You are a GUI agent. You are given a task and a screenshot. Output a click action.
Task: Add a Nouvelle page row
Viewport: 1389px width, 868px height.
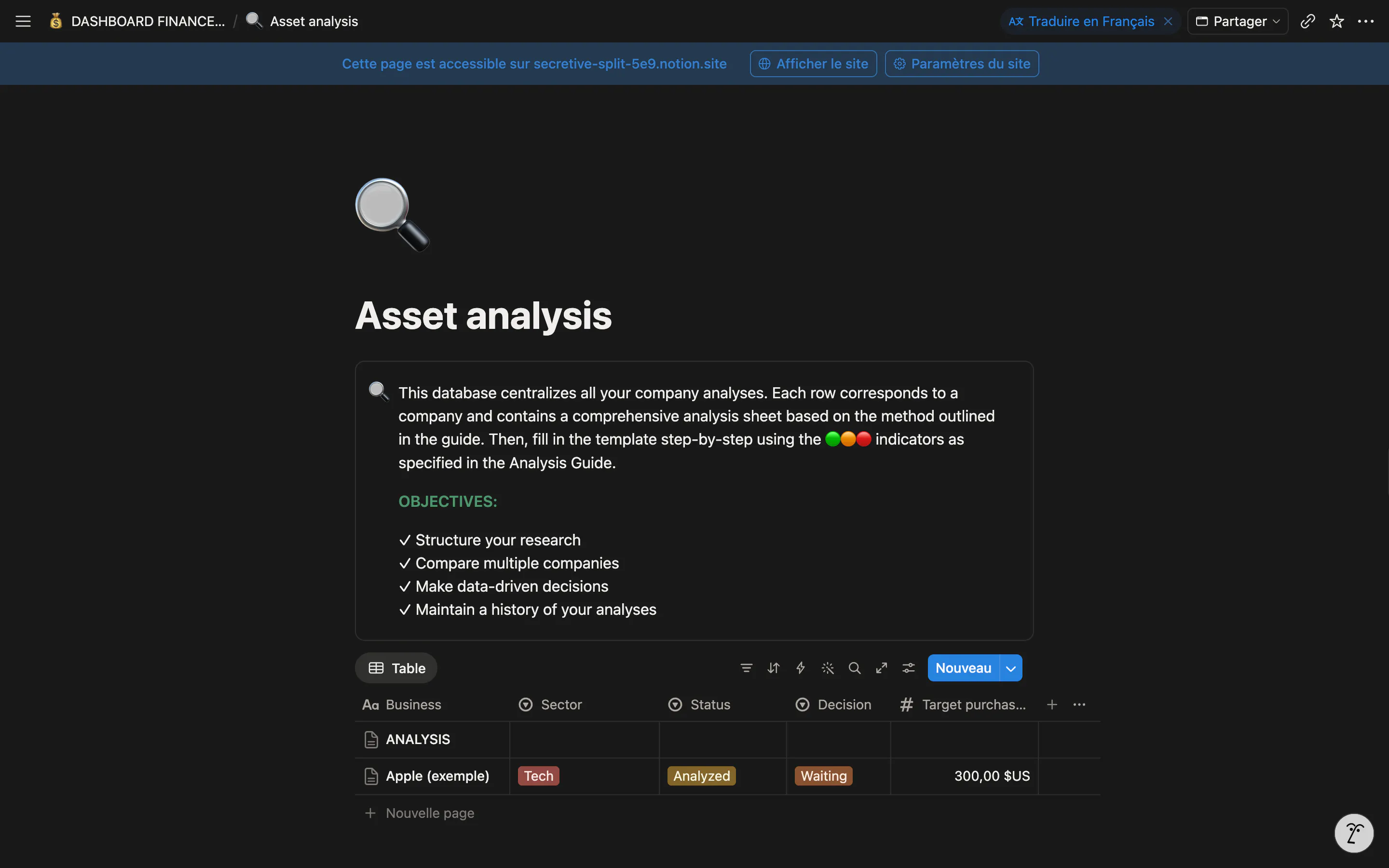click(x=420, y=813)
